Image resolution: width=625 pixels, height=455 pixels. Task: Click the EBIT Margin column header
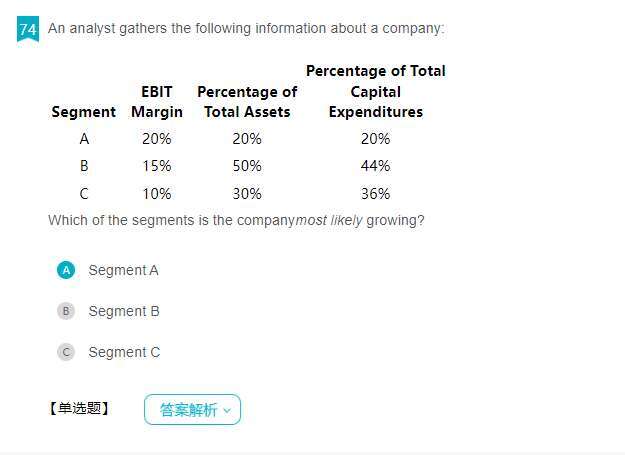157,102
